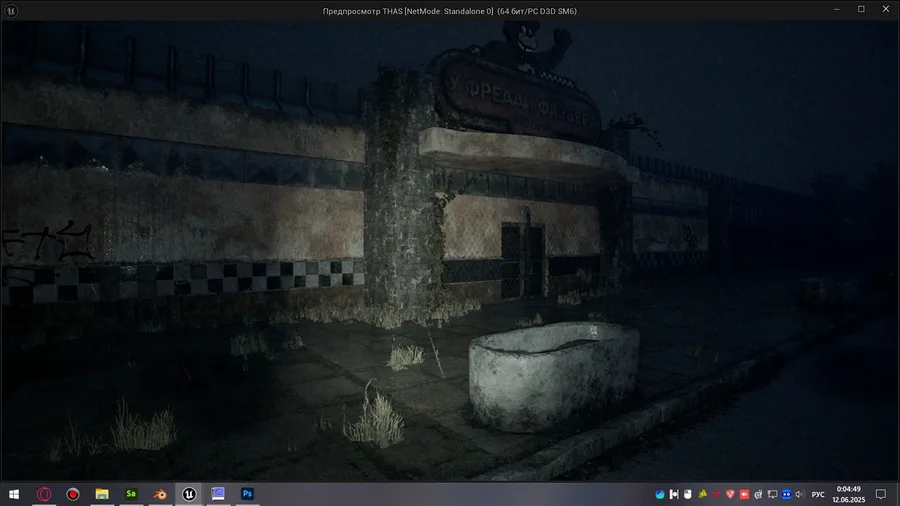Open the red square tray icon
The image size is (900, 506).
point(744,494)
